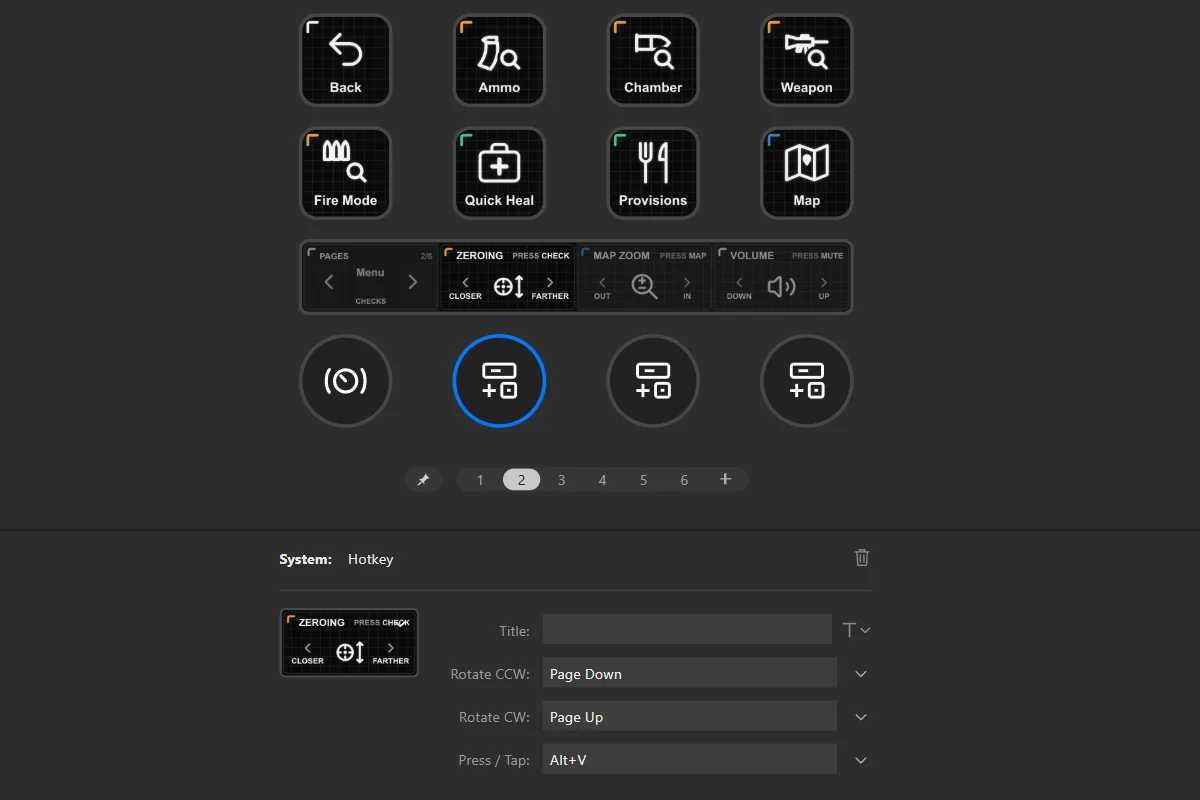Select the Zeroing touch strip segment
This screenshot has height=800, width=1200.
coord(508,277)
